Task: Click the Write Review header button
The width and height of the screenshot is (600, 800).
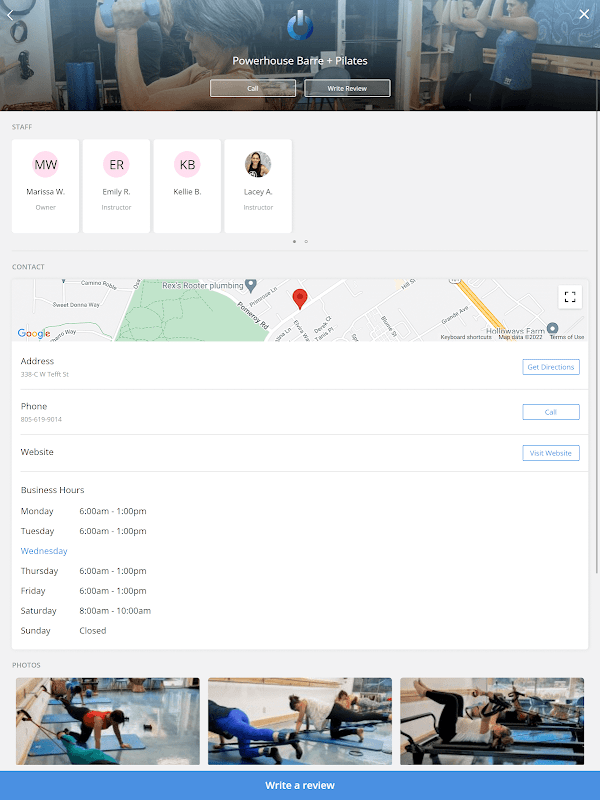Action: (347, 88)
